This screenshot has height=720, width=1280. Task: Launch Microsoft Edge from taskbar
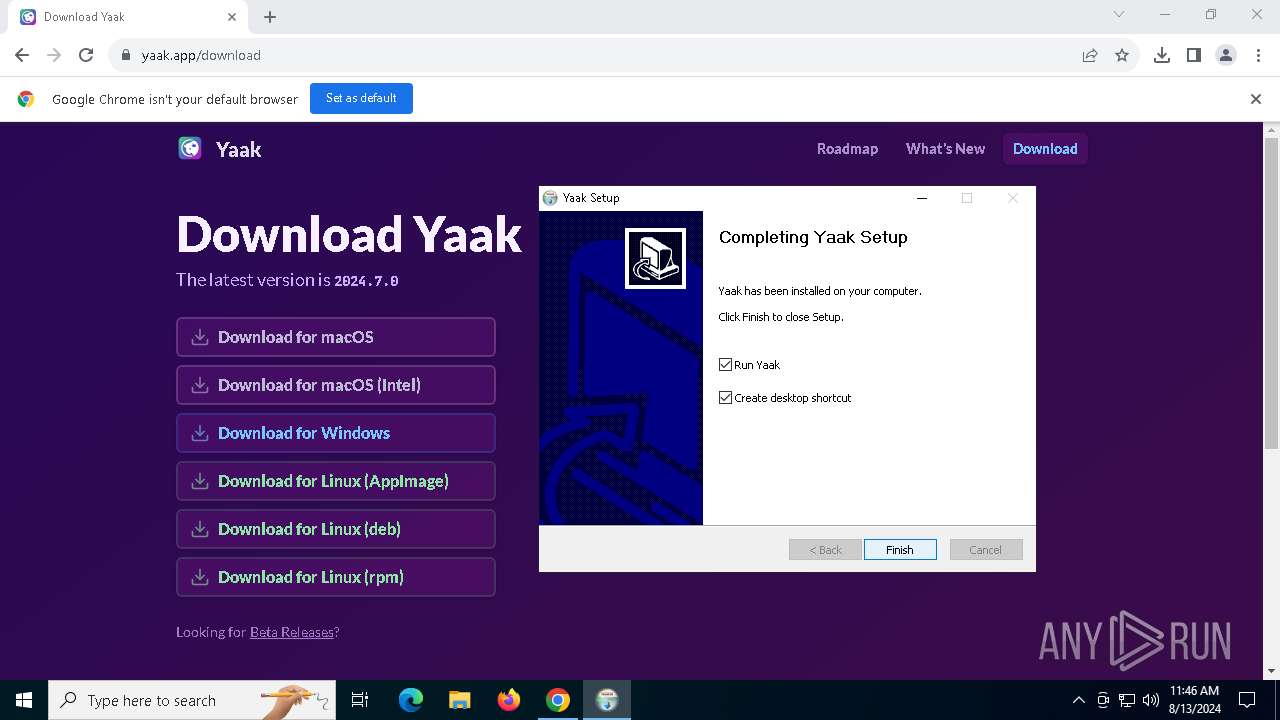pos(411,700)
